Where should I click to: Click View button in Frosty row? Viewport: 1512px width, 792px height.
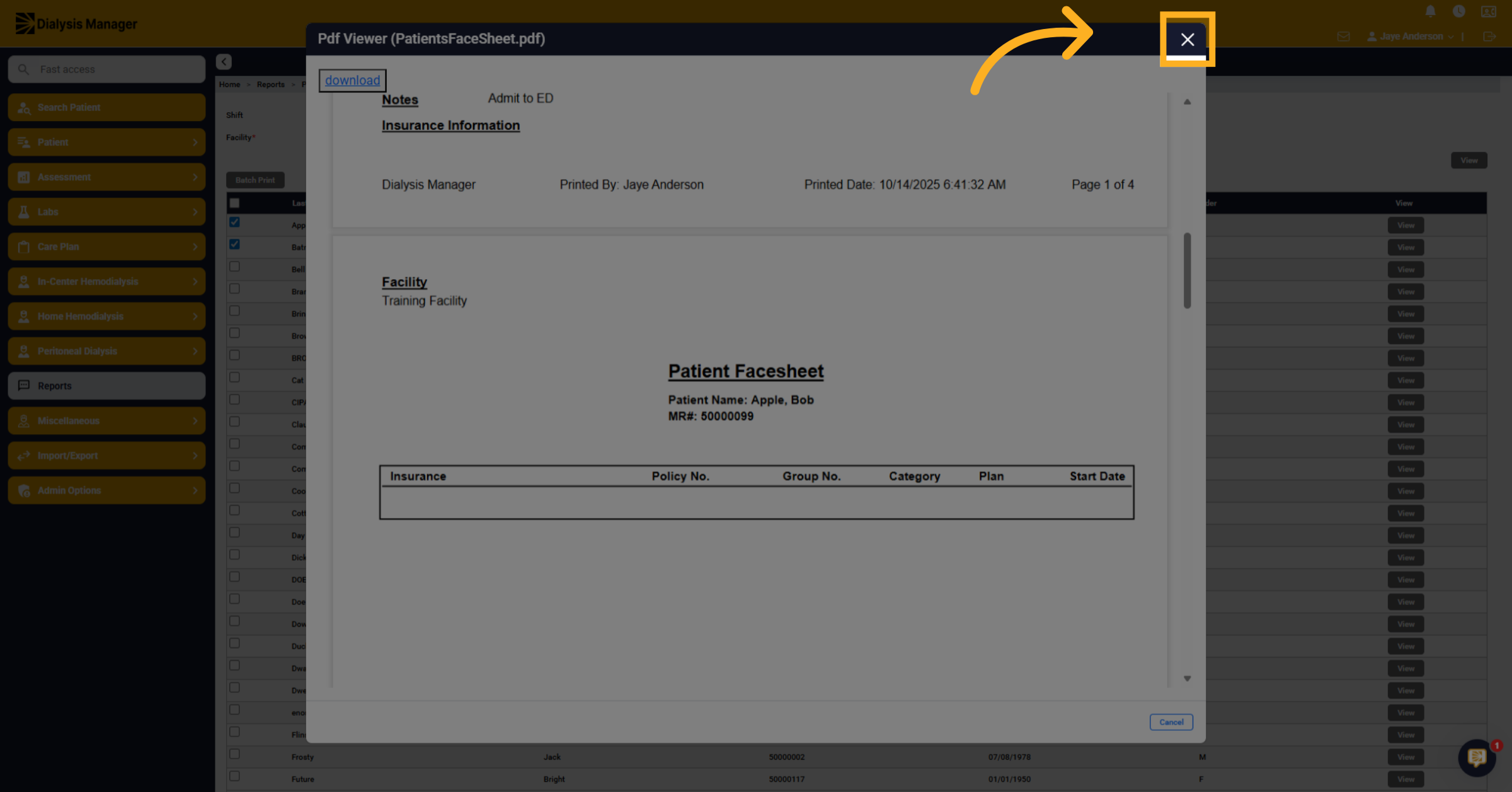[1406, 757]
